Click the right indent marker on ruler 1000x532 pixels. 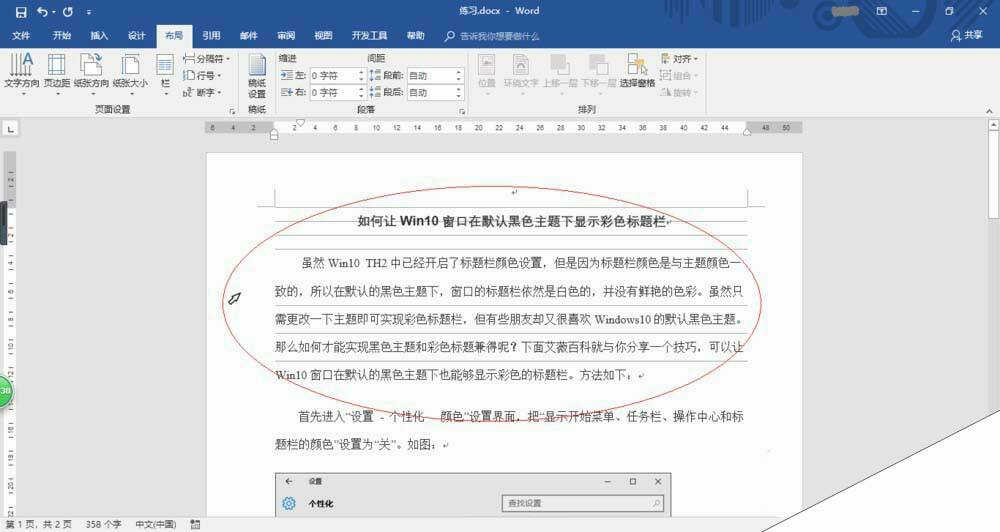pos(747,132)
